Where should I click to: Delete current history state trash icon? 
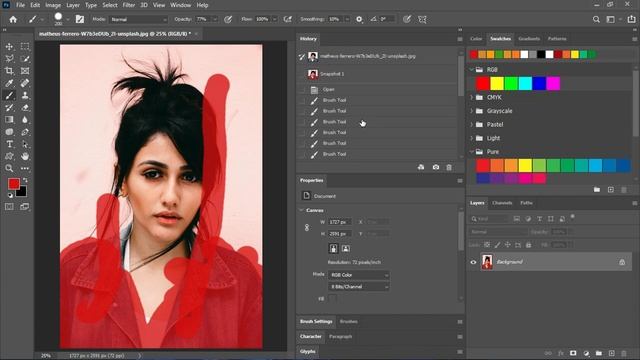(449, 167)
